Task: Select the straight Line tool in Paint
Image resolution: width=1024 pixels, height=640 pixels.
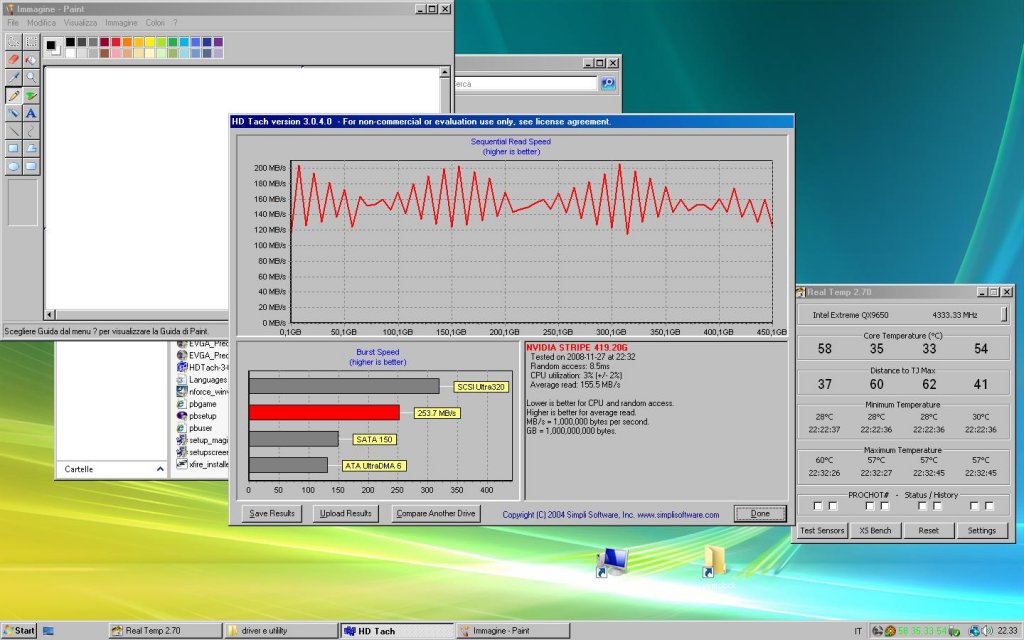Action: point(13,131)
